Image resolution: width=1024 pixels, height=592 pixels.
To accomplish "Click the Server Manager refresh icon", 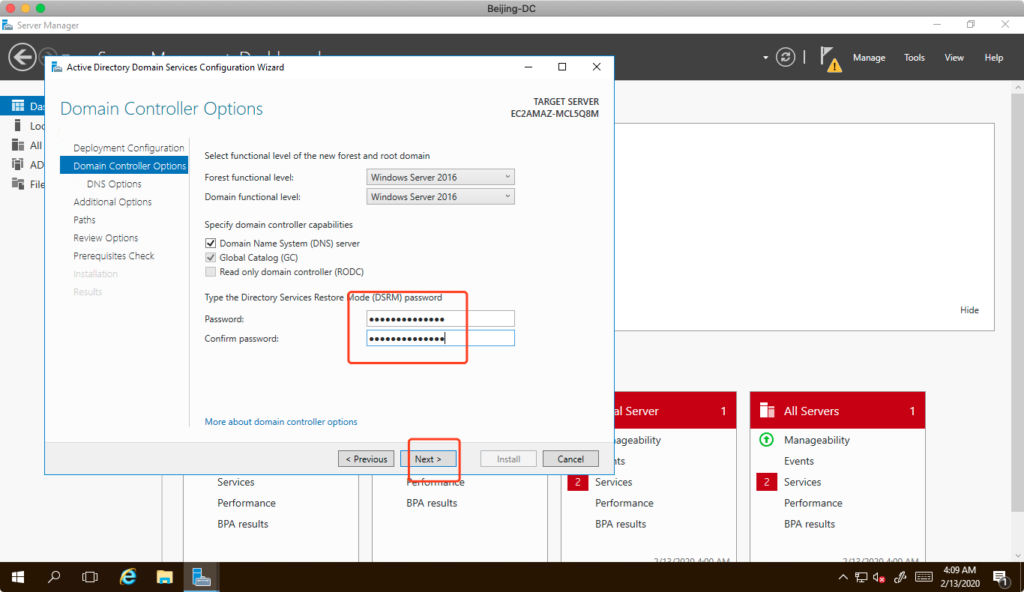I will click(x=787, y=58).
